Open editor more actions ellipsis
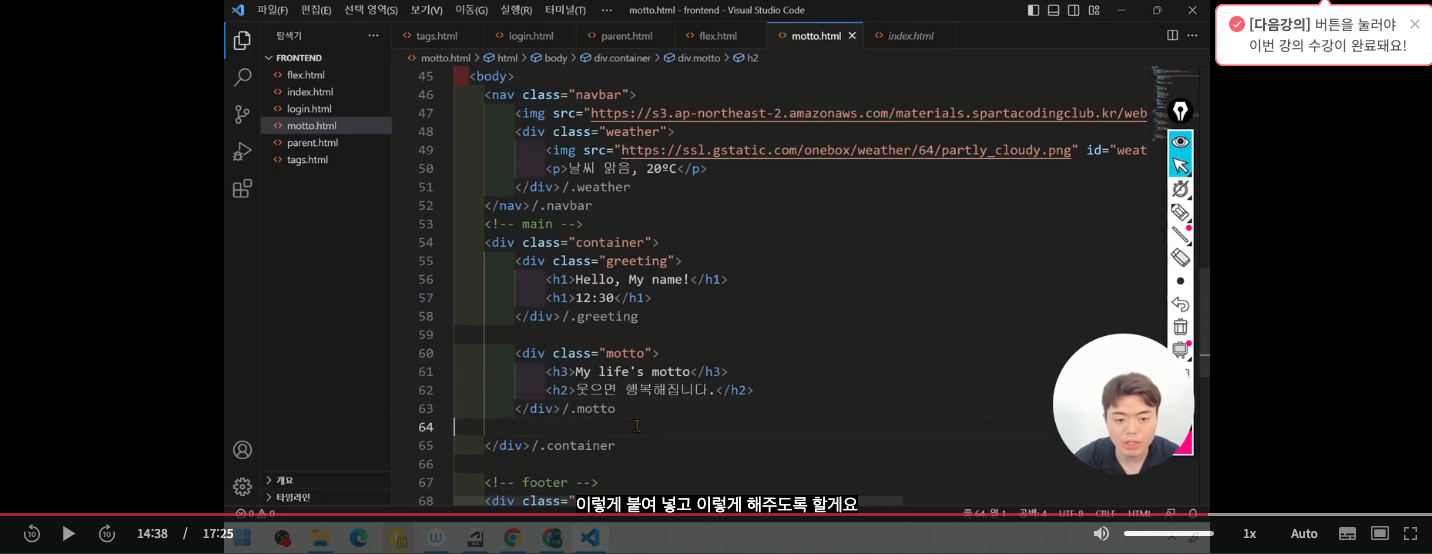The image size is (1432, 554). point(1192,35)
